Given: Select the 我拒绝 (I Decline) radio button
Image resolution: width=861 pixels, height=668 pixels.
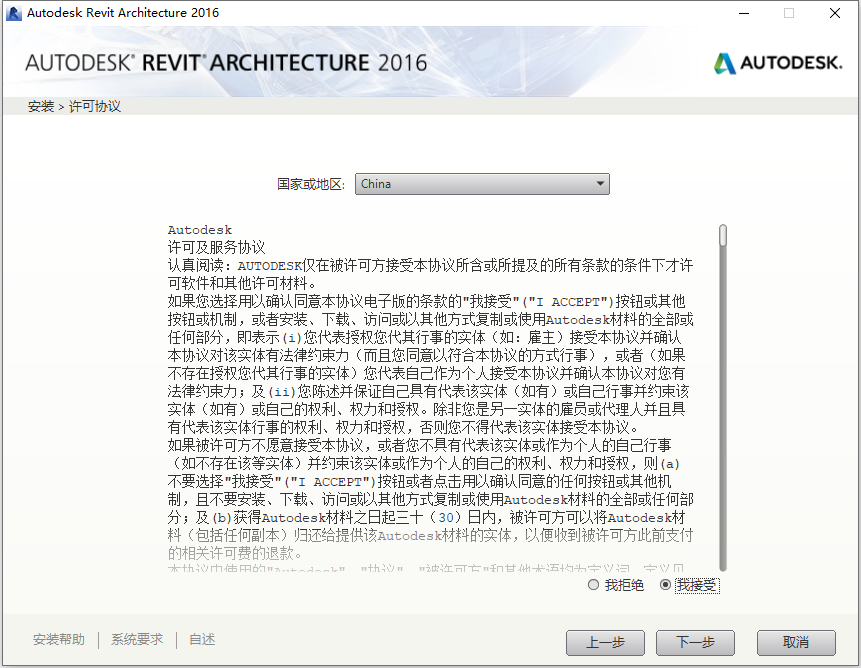Looking at the screenshot, I should click(x=592, y=585).
